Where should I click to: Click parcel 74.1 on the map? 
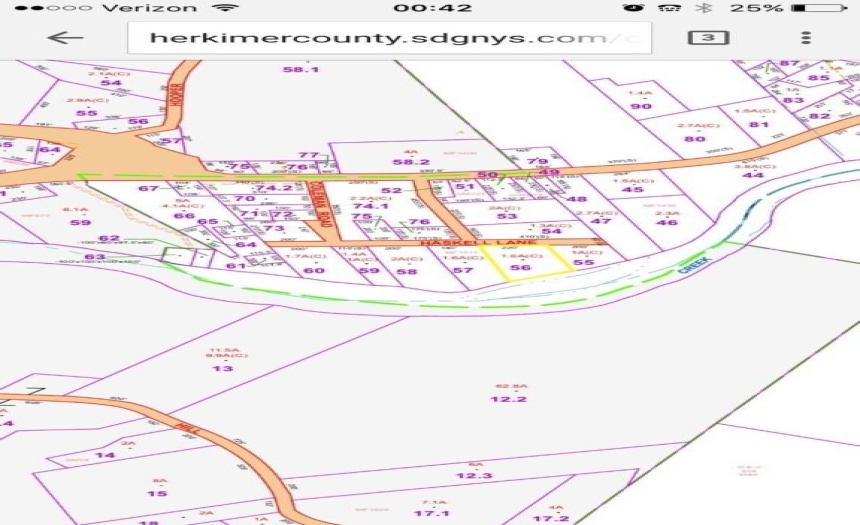pos(365,206)
